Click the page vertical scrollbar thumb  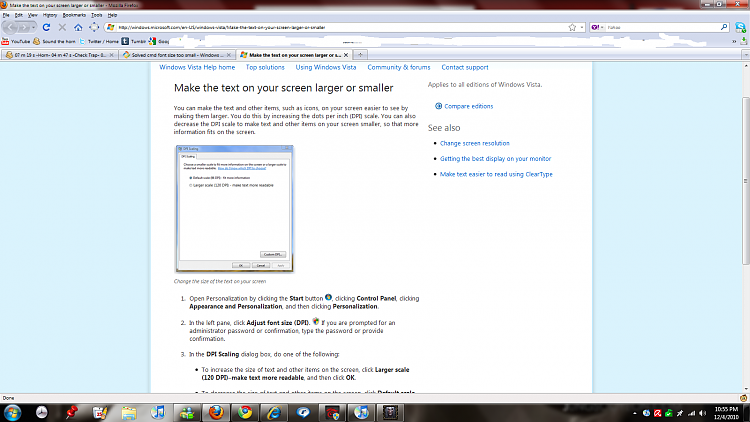click(x=746, y=180)
